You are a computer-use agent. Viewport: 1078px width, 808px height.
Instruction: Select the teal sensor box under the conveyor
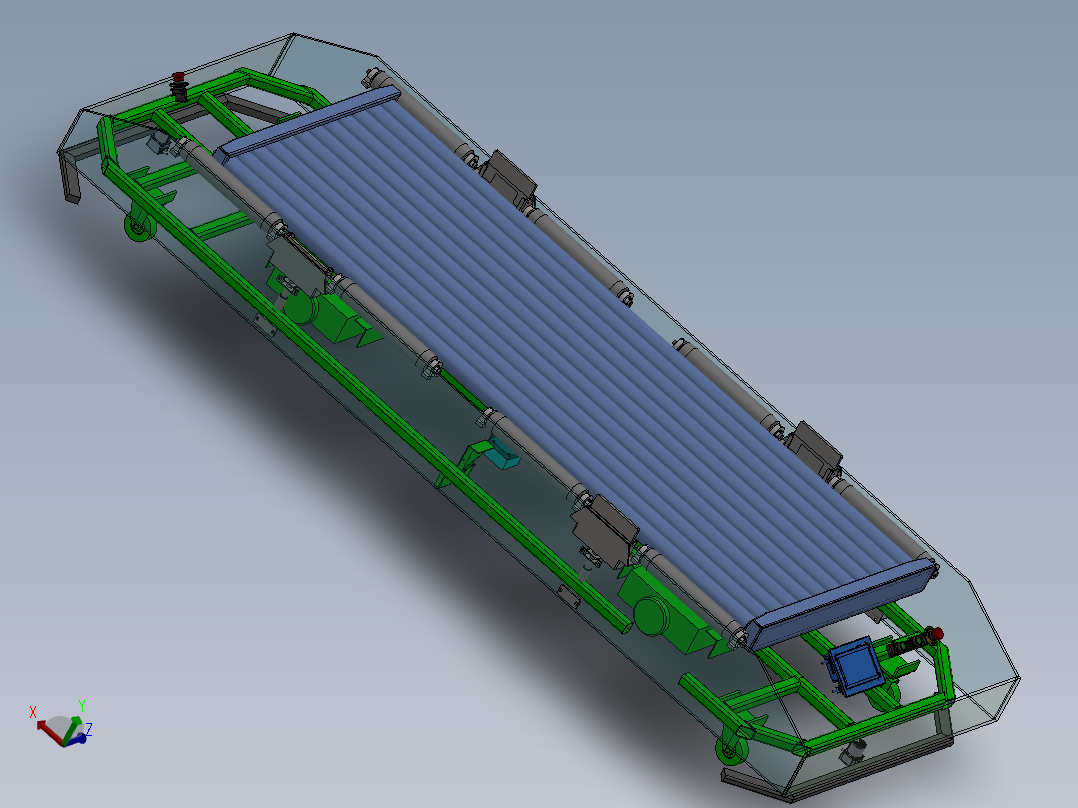tap(504, 453)
